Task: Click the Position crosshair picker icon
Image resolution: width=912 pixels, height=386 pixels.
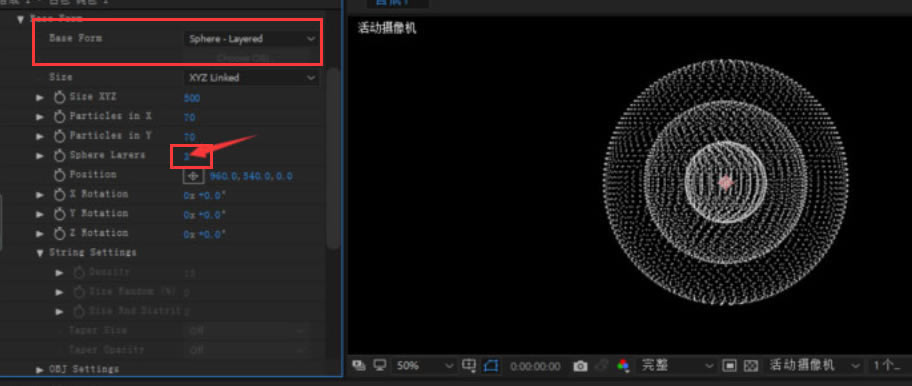Action: coord(193,176)
